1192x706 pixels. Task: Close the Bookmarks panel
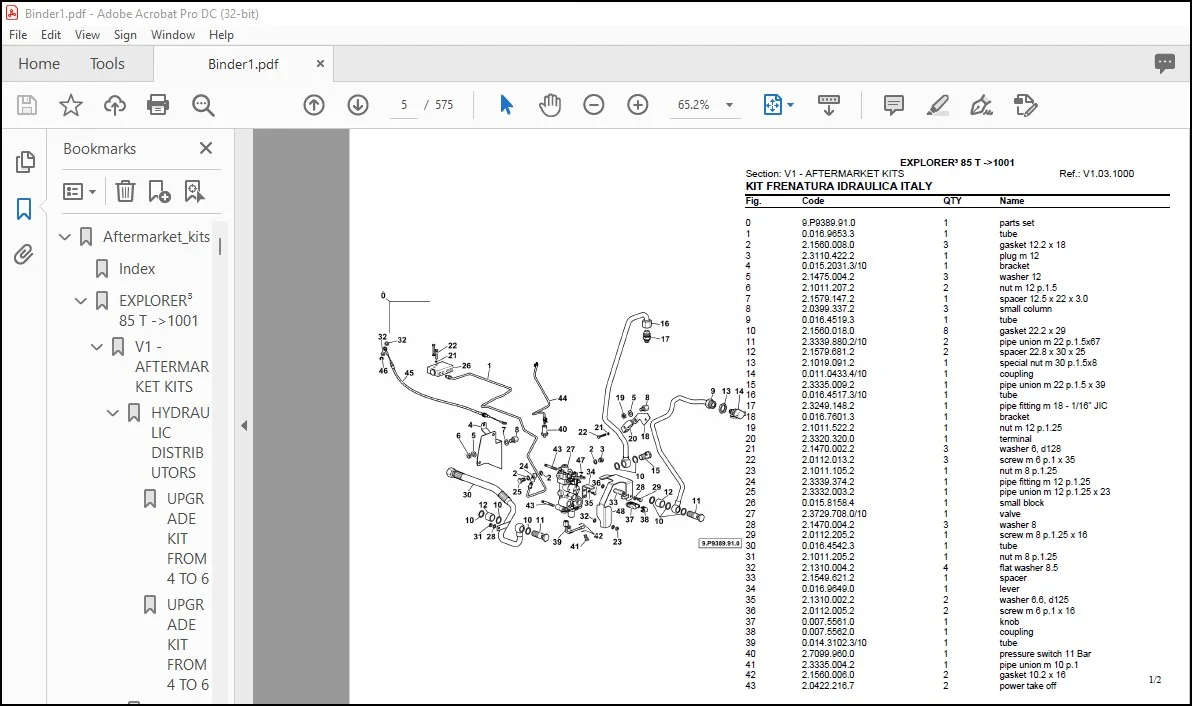click(206, 148)
